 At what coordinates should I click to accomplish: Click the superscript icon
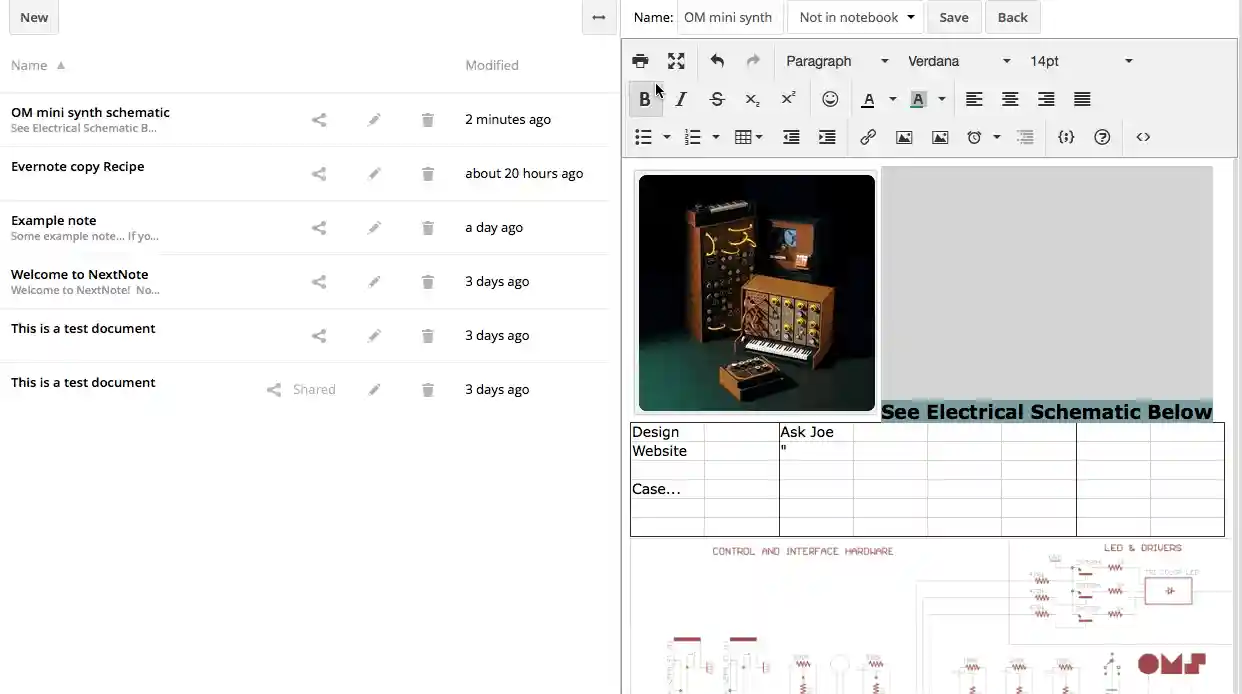(x=788, y=99)
